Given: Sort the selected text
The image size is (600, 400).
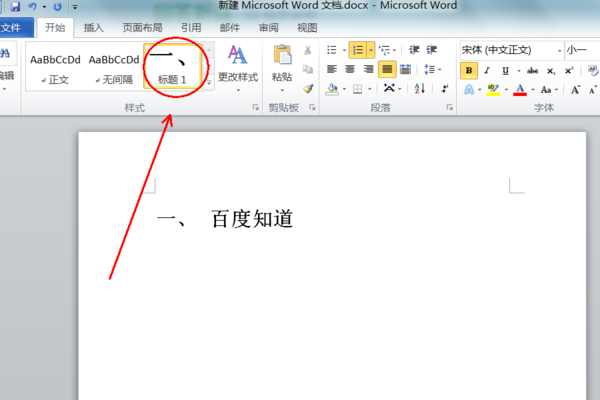Looking at the screenshot, I should 420,89.
